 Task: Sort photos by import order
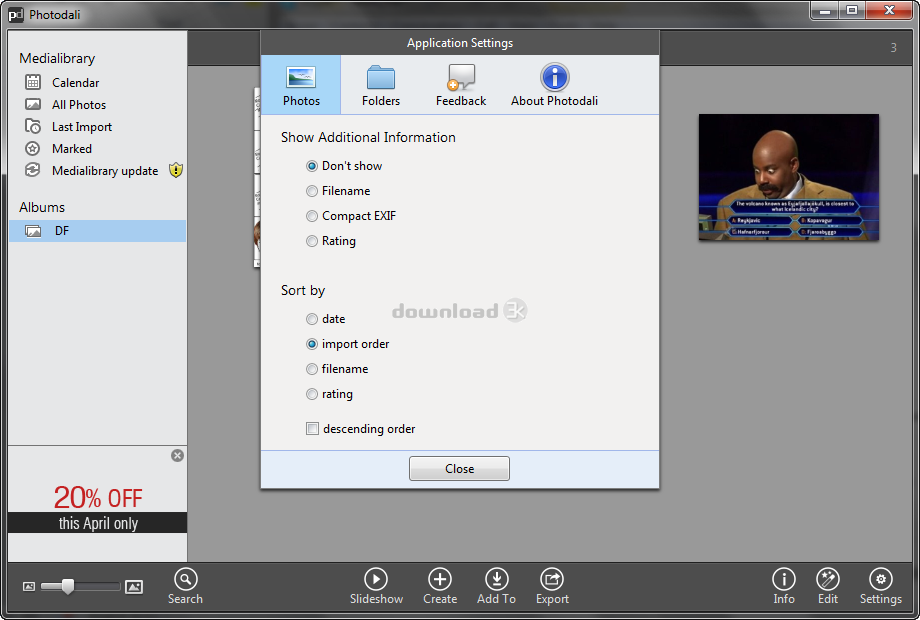coord(347,344)
